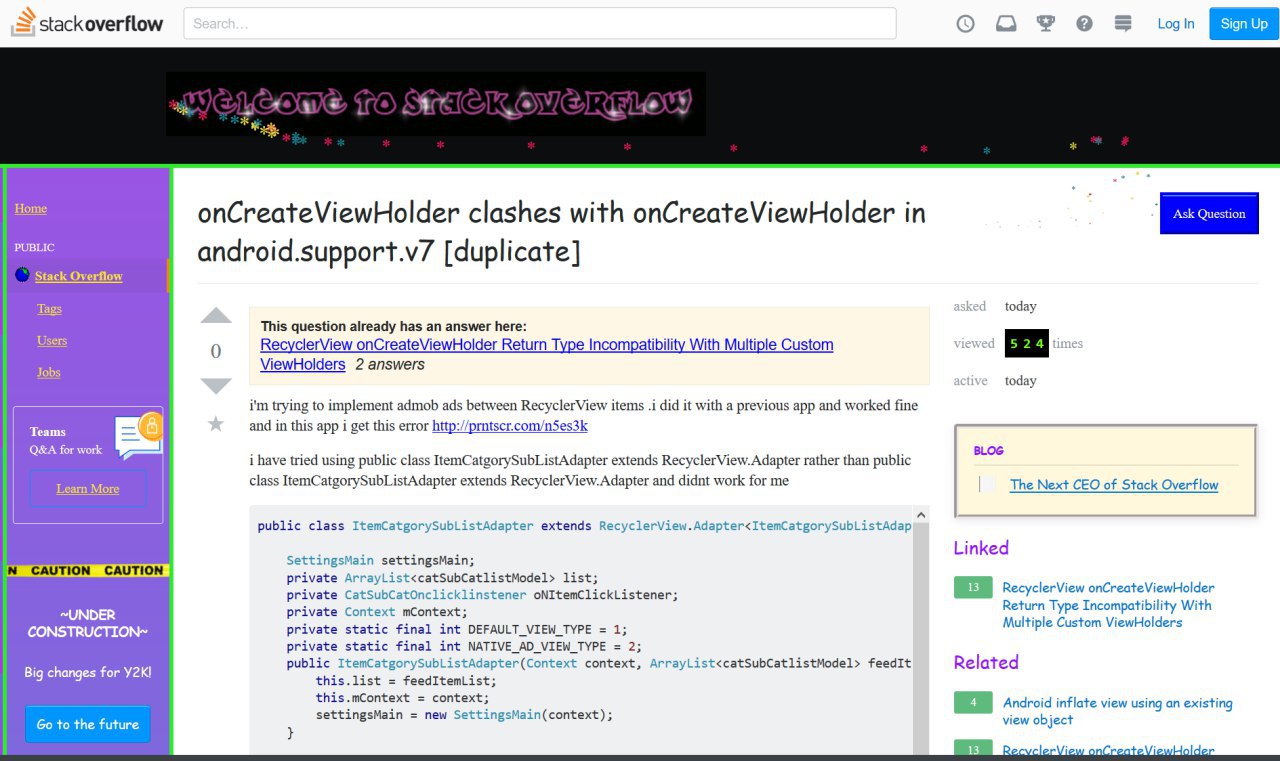Click the blog post icon beside Next CEO
The image size is (1280, 761).
click(988, 485)
